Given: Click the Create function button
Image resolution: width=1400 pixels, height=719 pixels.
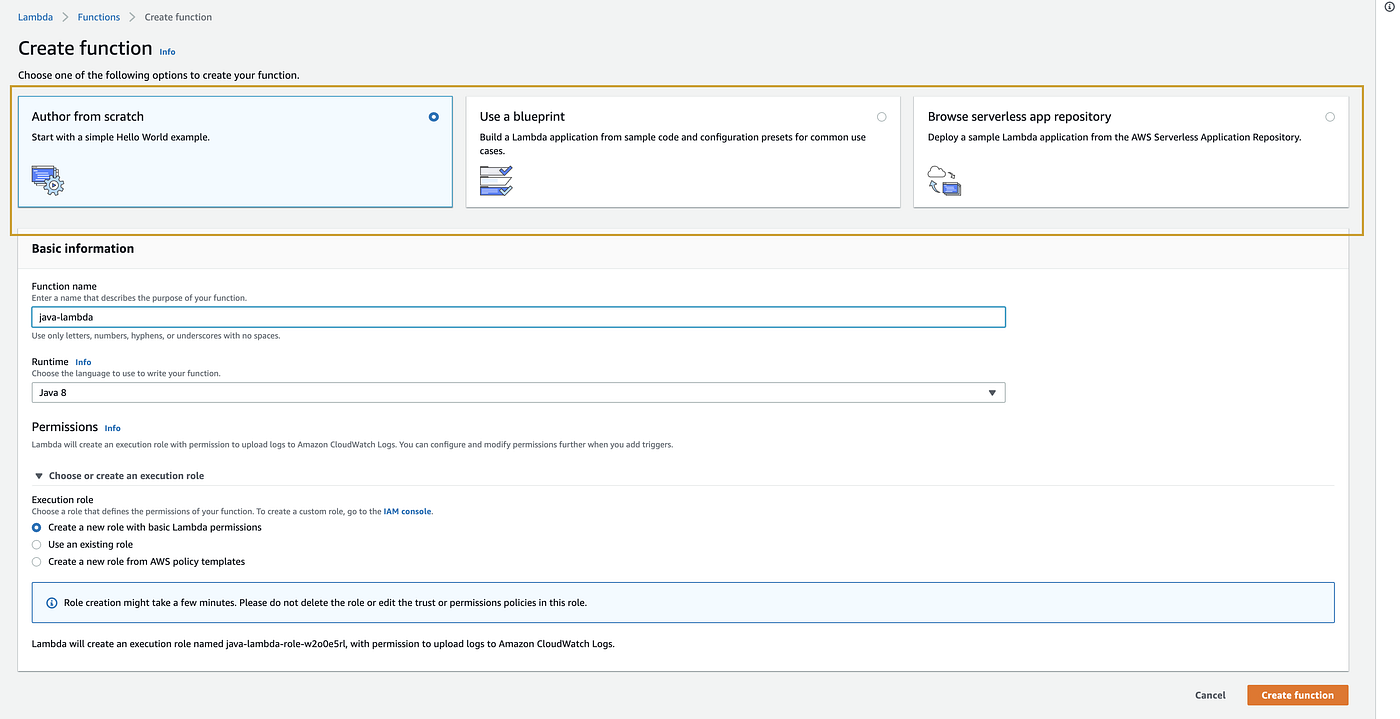Looking at the screenshot, I should coord(1297,695).
